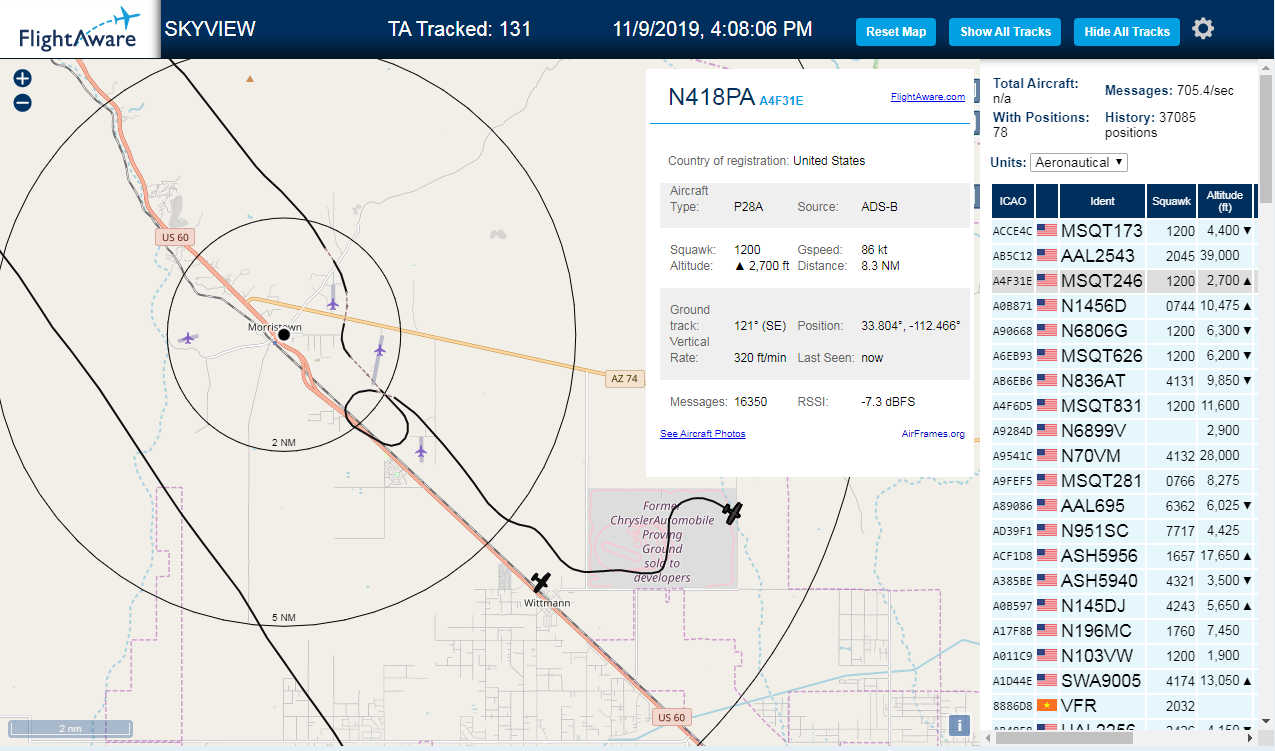
Task: Select the black aircraft icon near Wittmann
Action: (541, 582)
